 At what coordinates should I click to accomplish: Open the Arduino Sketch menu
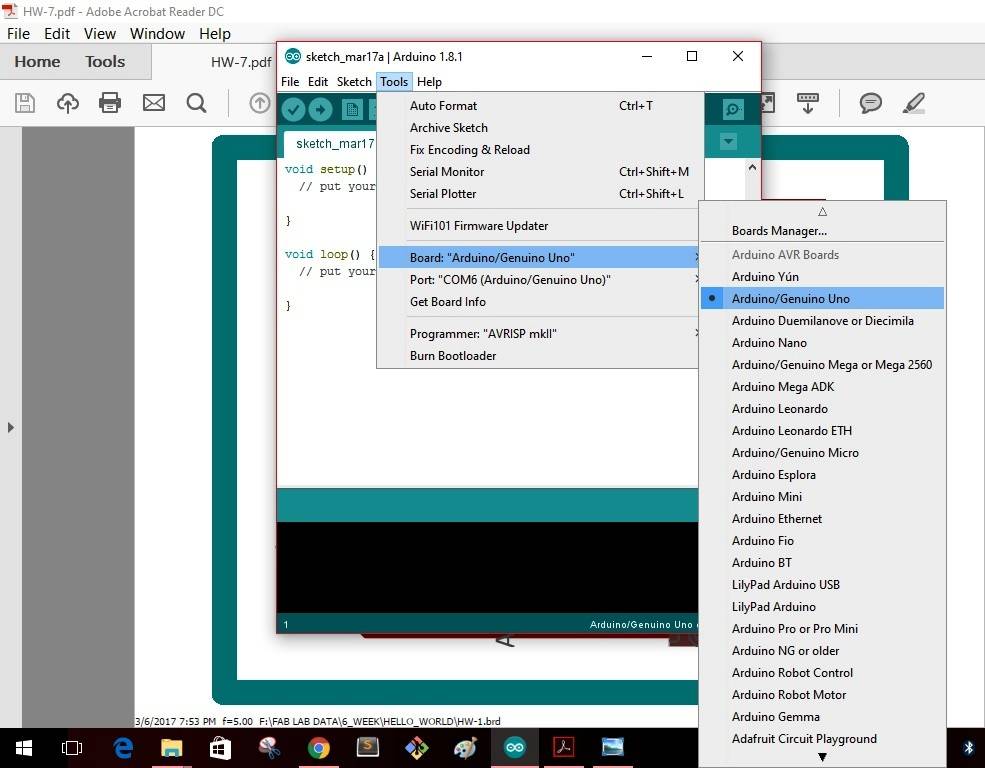(354, 82)
